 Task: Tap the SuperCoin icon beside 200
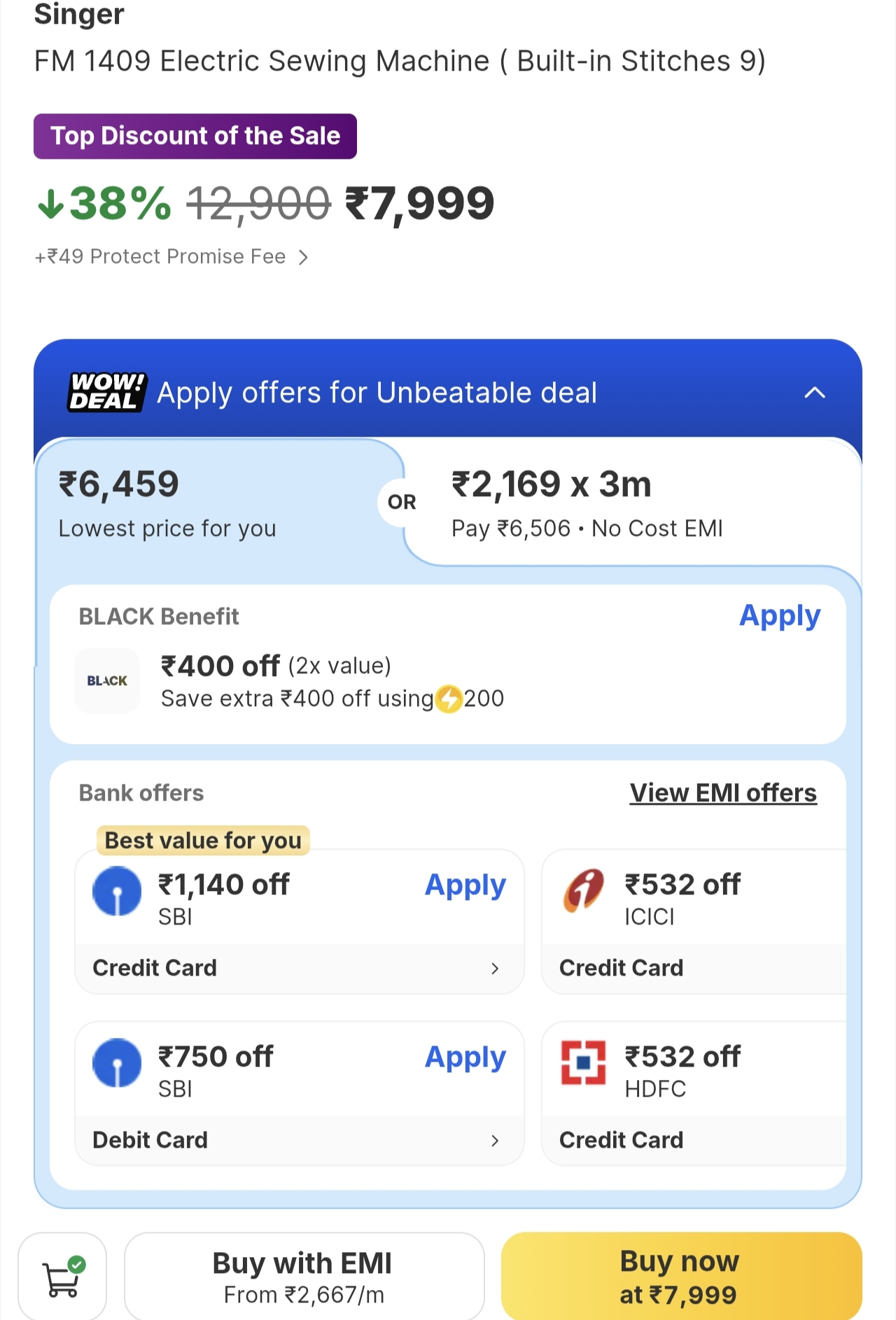click(449, 698)
